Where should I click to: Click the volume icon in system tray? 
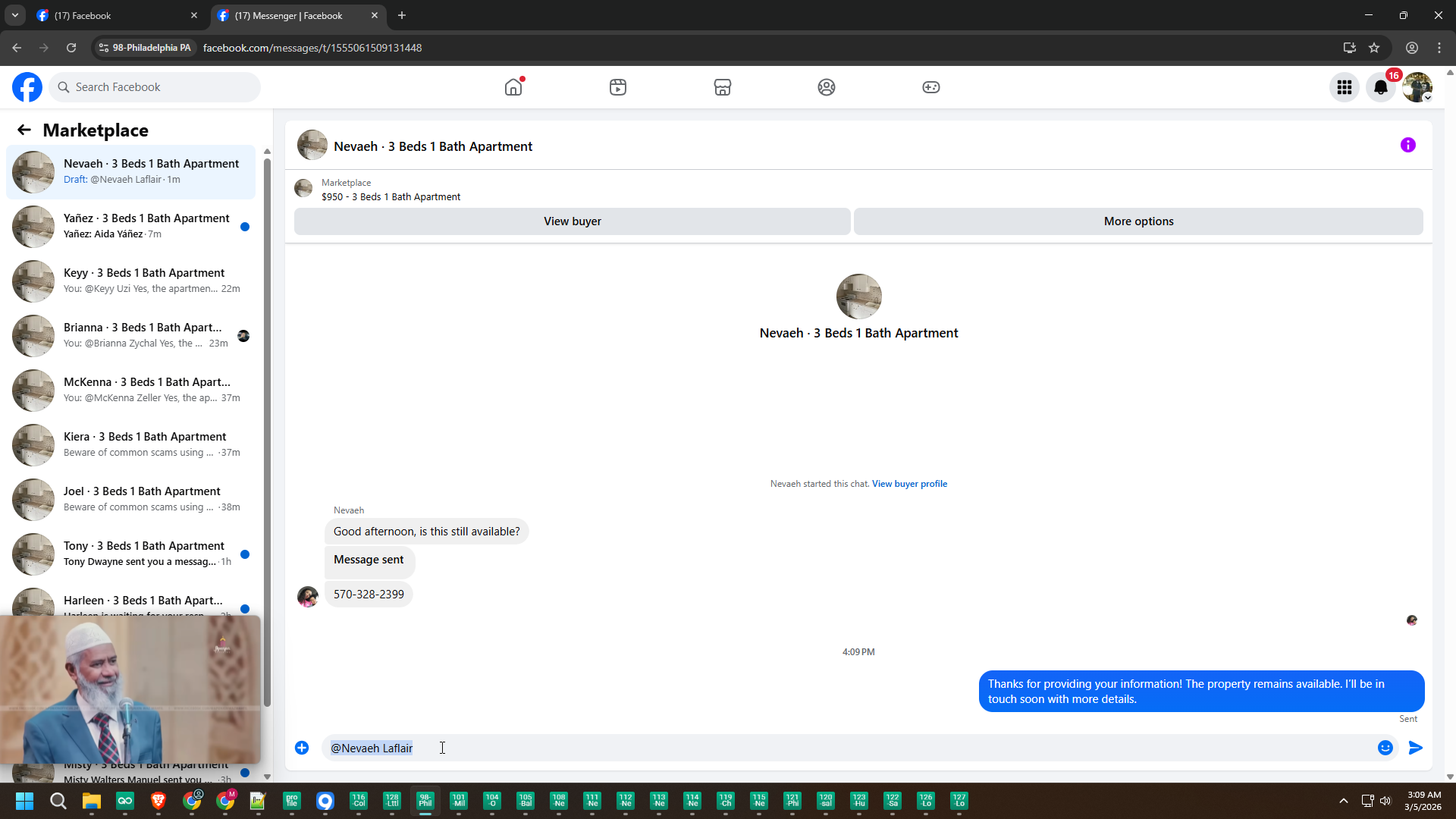tap(1385, 801)
